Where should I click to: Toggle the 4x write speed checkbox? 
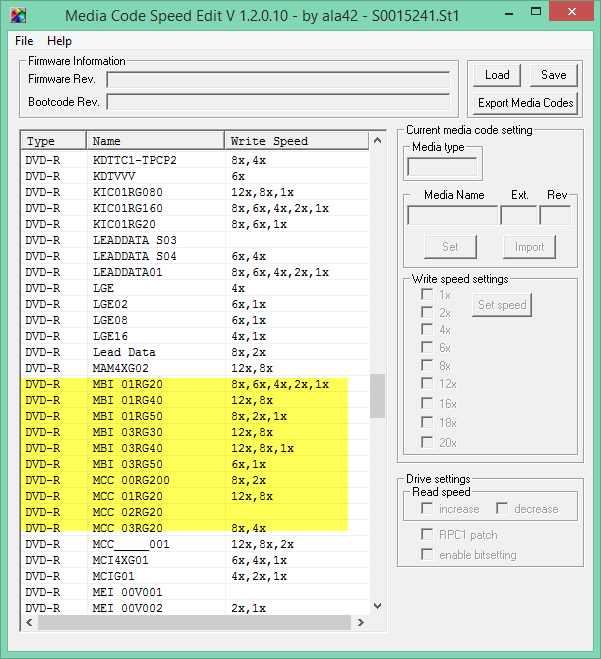(427, 330)
